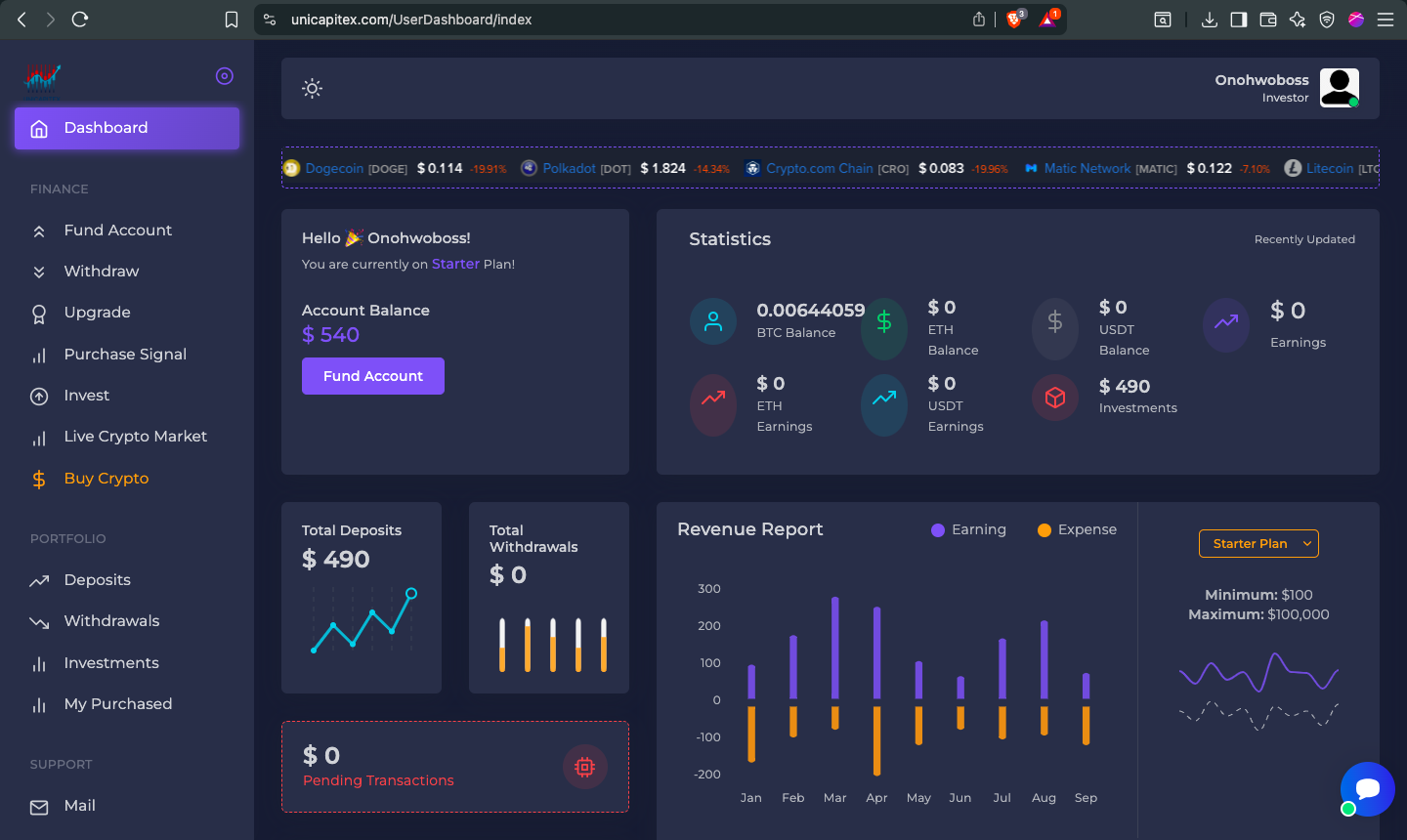
Task: Open the Dashboard menu item
Action: (x=127, y=128)
